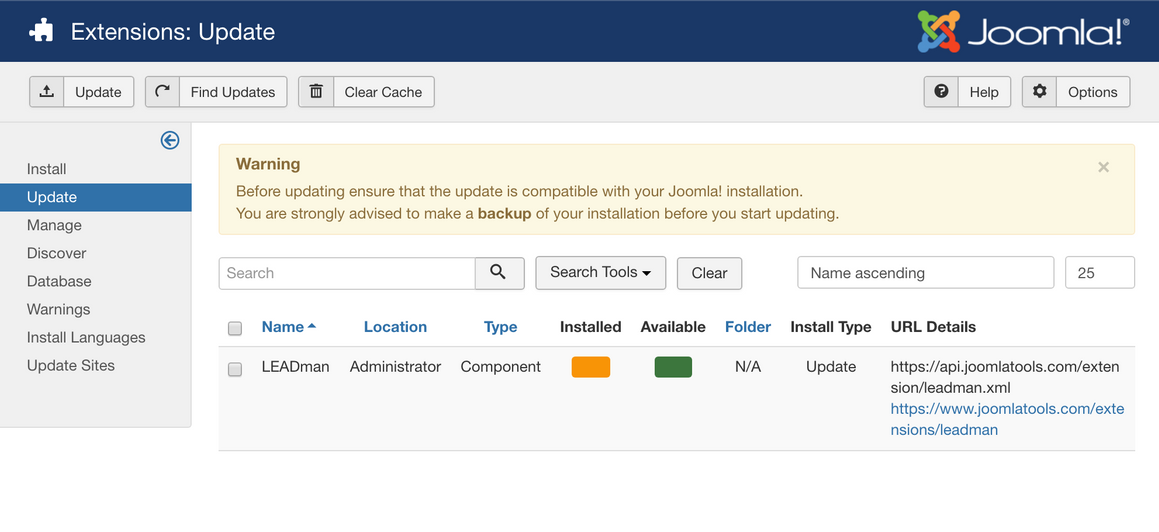Click the Install Type column header
1159x532 pixels.
pos(831,327)
